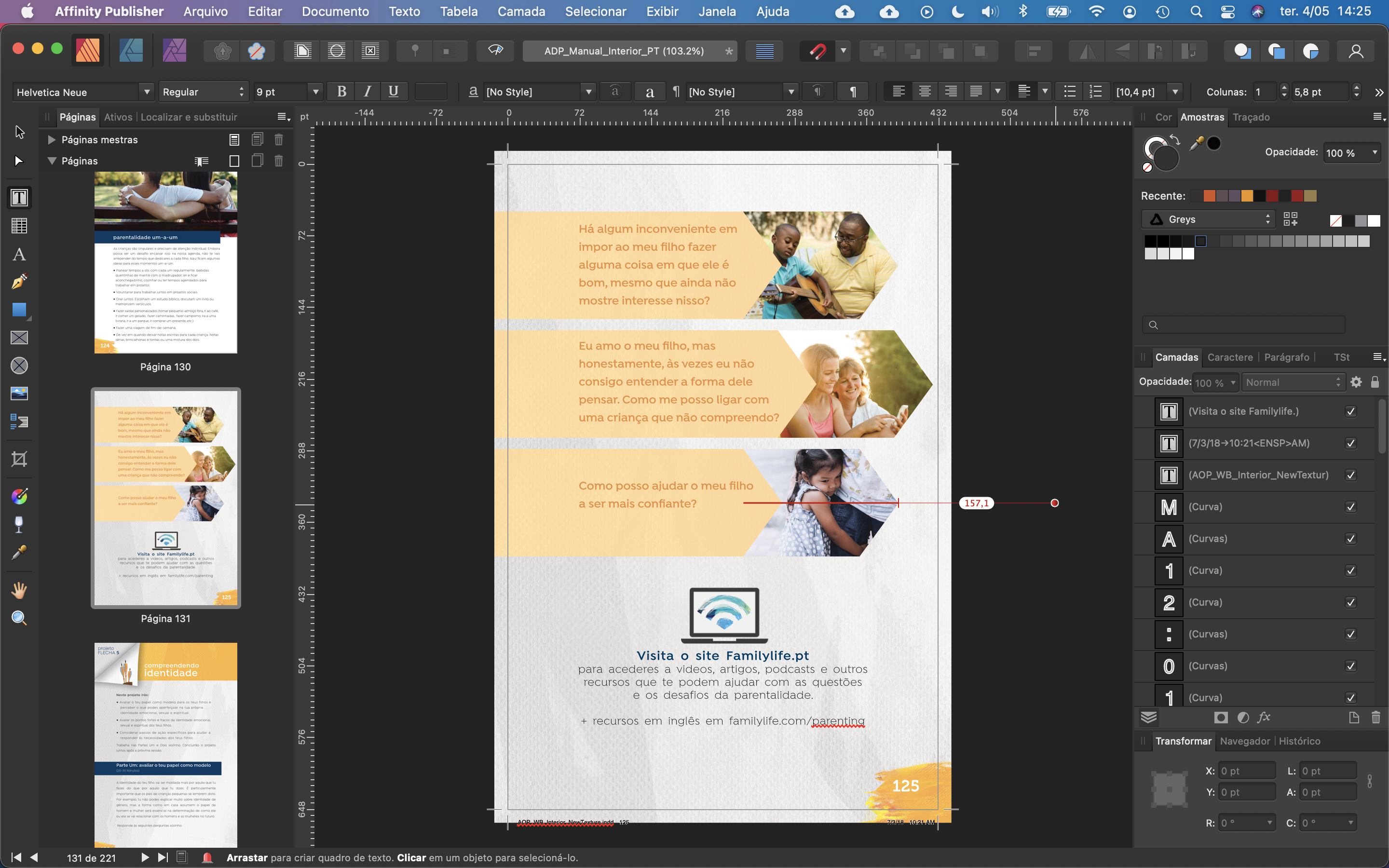Open the Normal blend mode dropdown
Image resolution: width=1389 pixels, height=868 pixels.
tap(1293, 382)
